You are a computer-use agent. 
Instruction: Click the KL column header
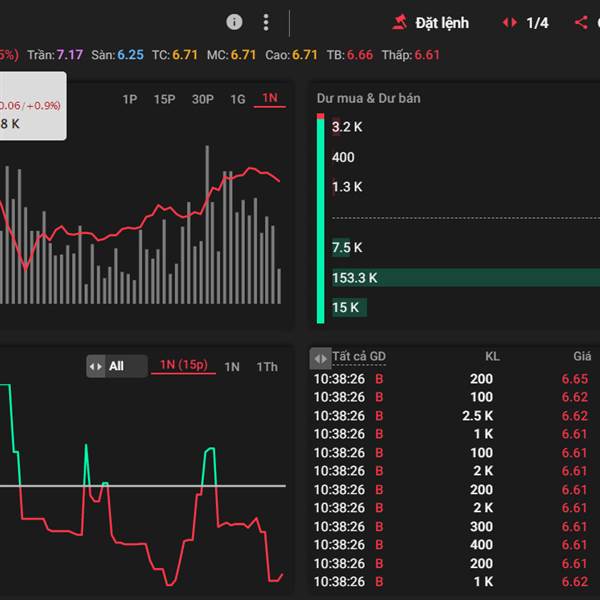click(492, 357)
